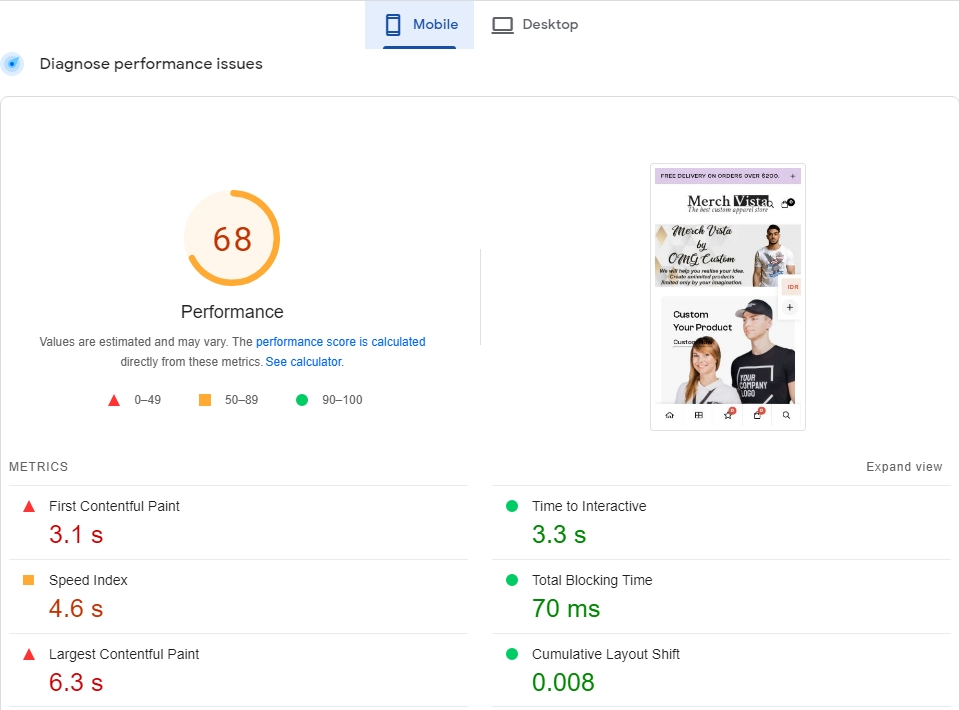Click the orange square beside Speed Index

29,580
